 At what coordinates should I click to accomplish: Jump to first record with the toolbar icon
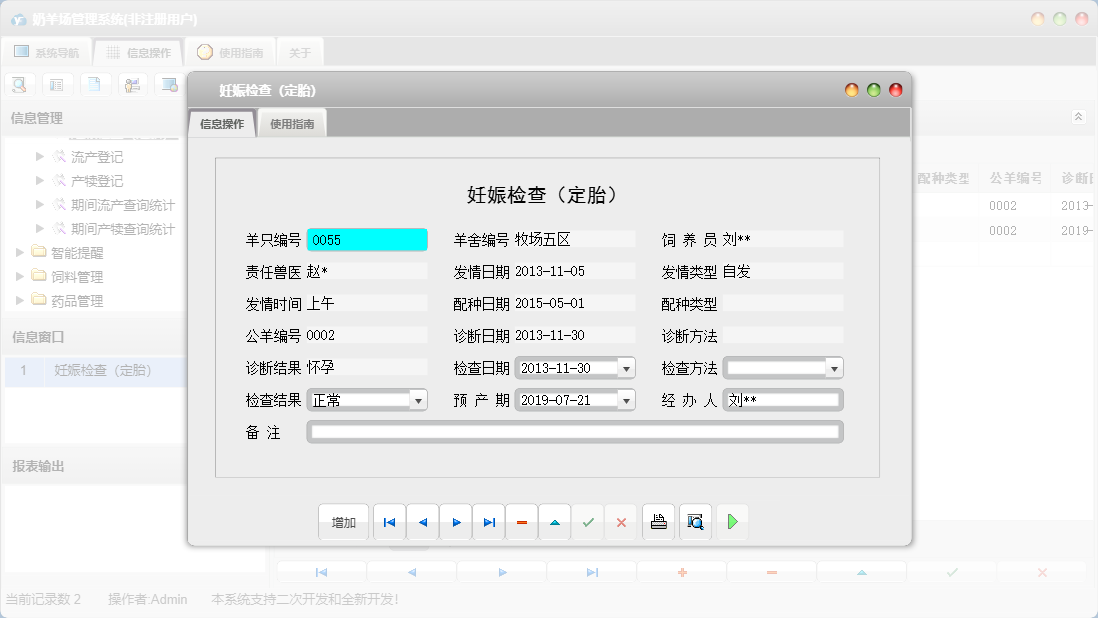(389, 521)
